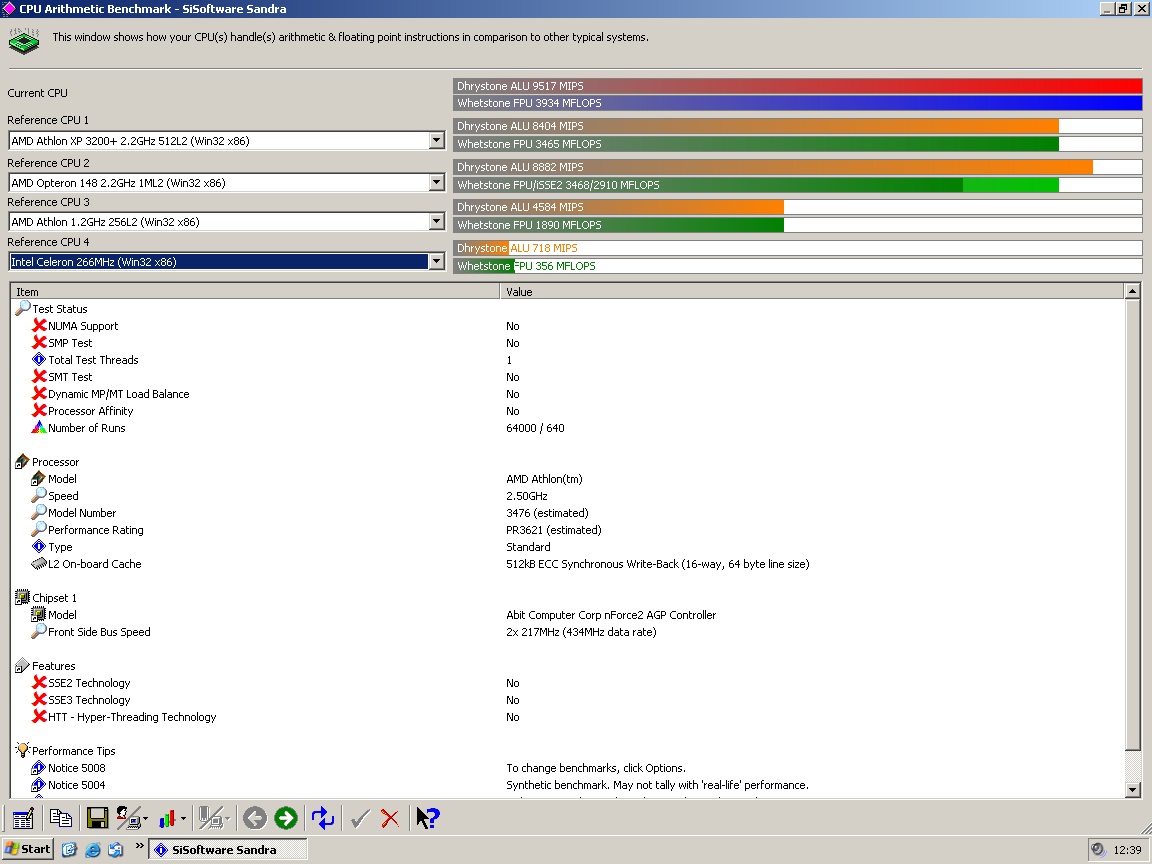Click the context Help cursor icon
Image resolution: width=1152 pixels, height=864 pixels.
click(x=428, y=818)
